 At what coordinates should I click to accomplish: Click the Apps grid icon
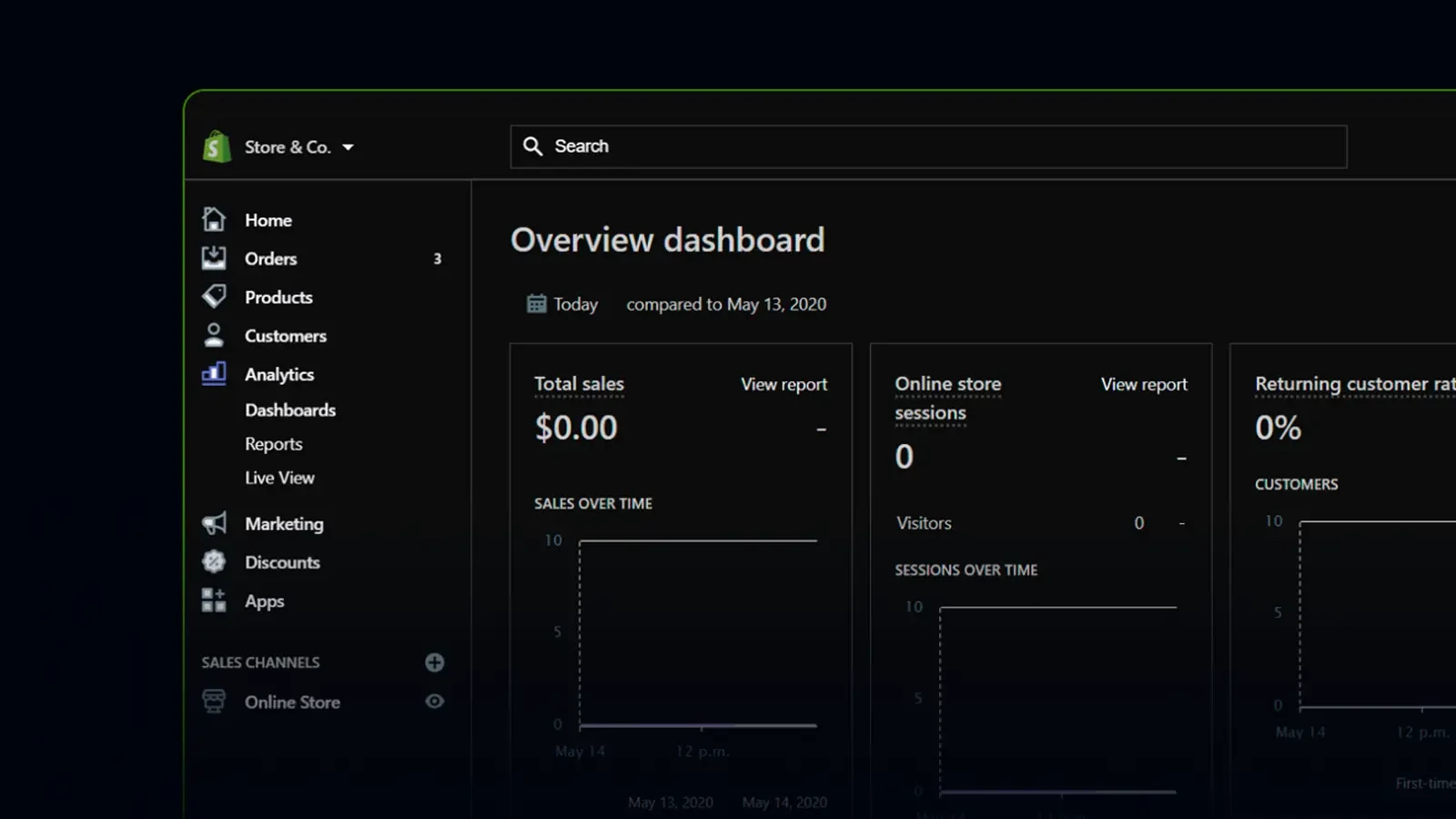click(x=214, y=600)
